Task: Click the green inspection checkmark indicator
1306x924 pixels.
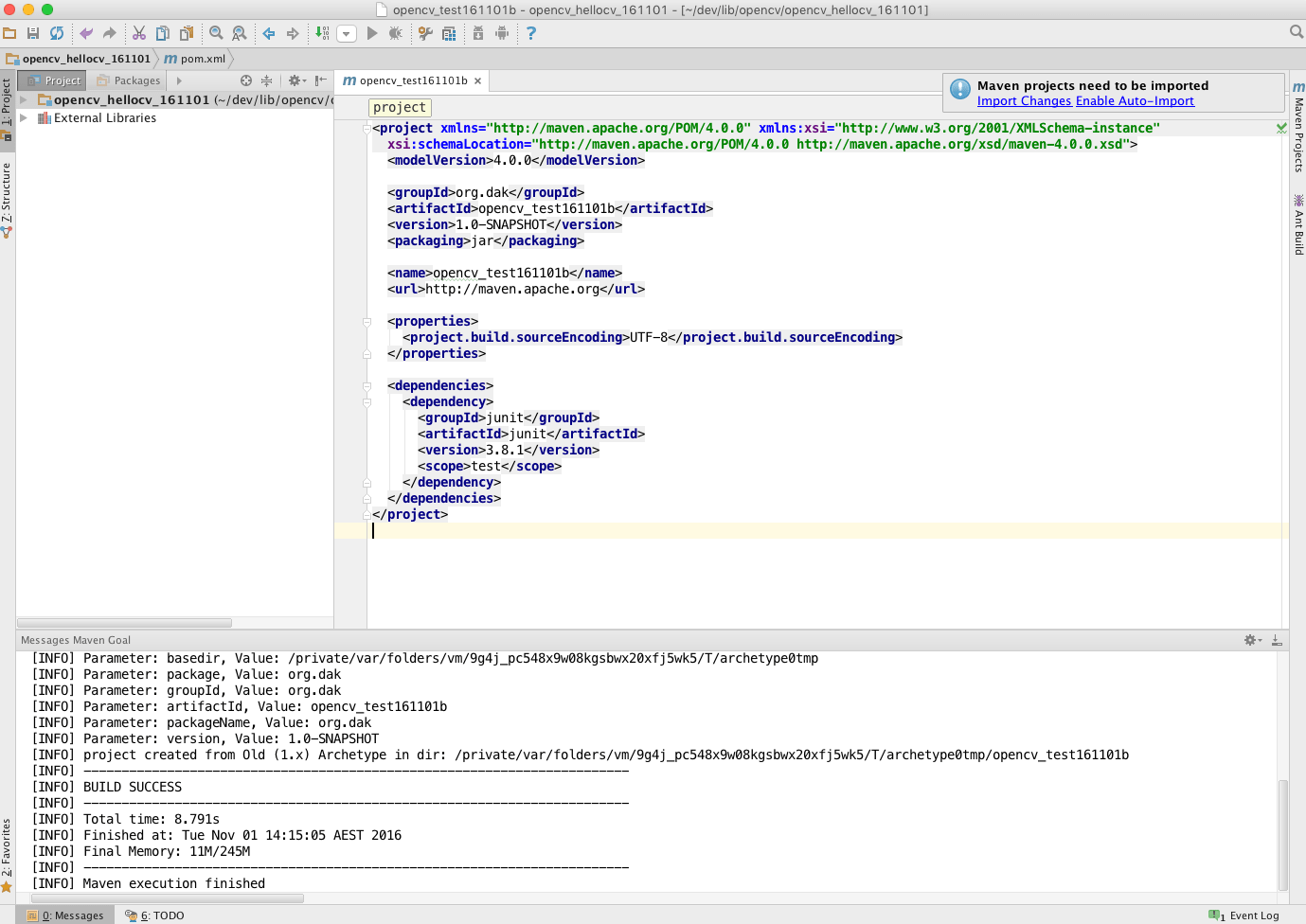Action: [x=1281, y=128]
